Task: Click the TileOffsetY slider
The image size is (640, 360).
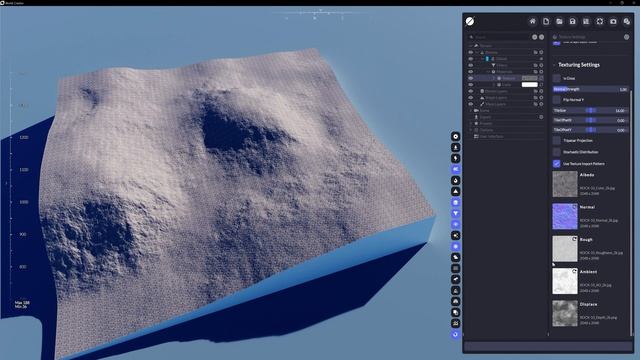Action: [x=590, y=130]
